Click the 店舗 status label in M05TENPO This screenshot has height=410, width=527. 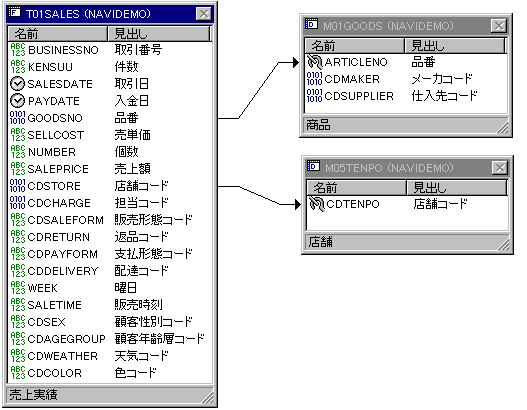click(x=321, y=242)
